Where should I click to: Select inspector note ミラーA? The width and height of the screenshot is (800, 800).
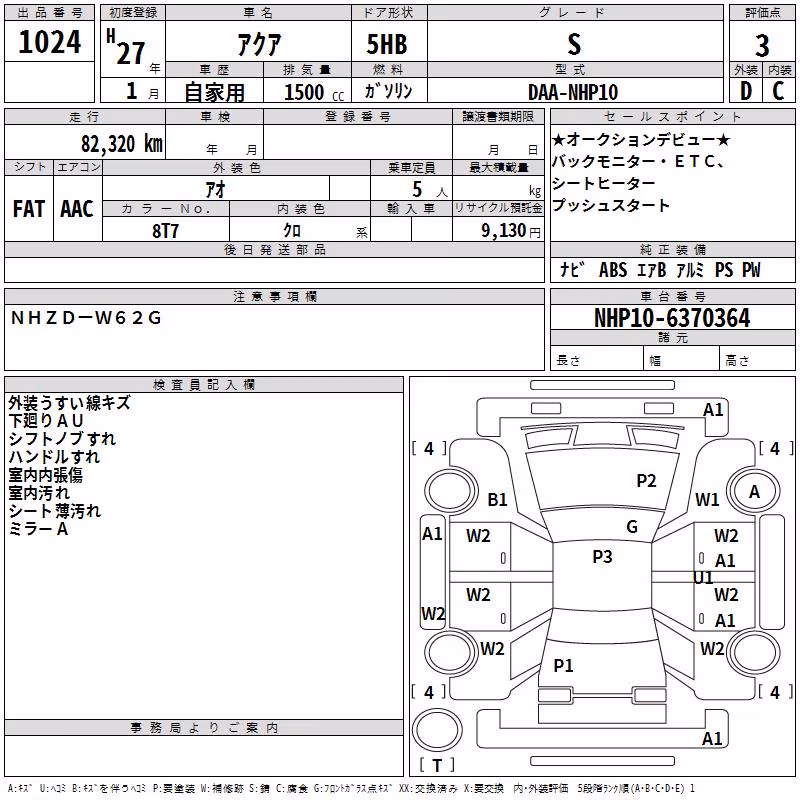click(x=38, y=529)
